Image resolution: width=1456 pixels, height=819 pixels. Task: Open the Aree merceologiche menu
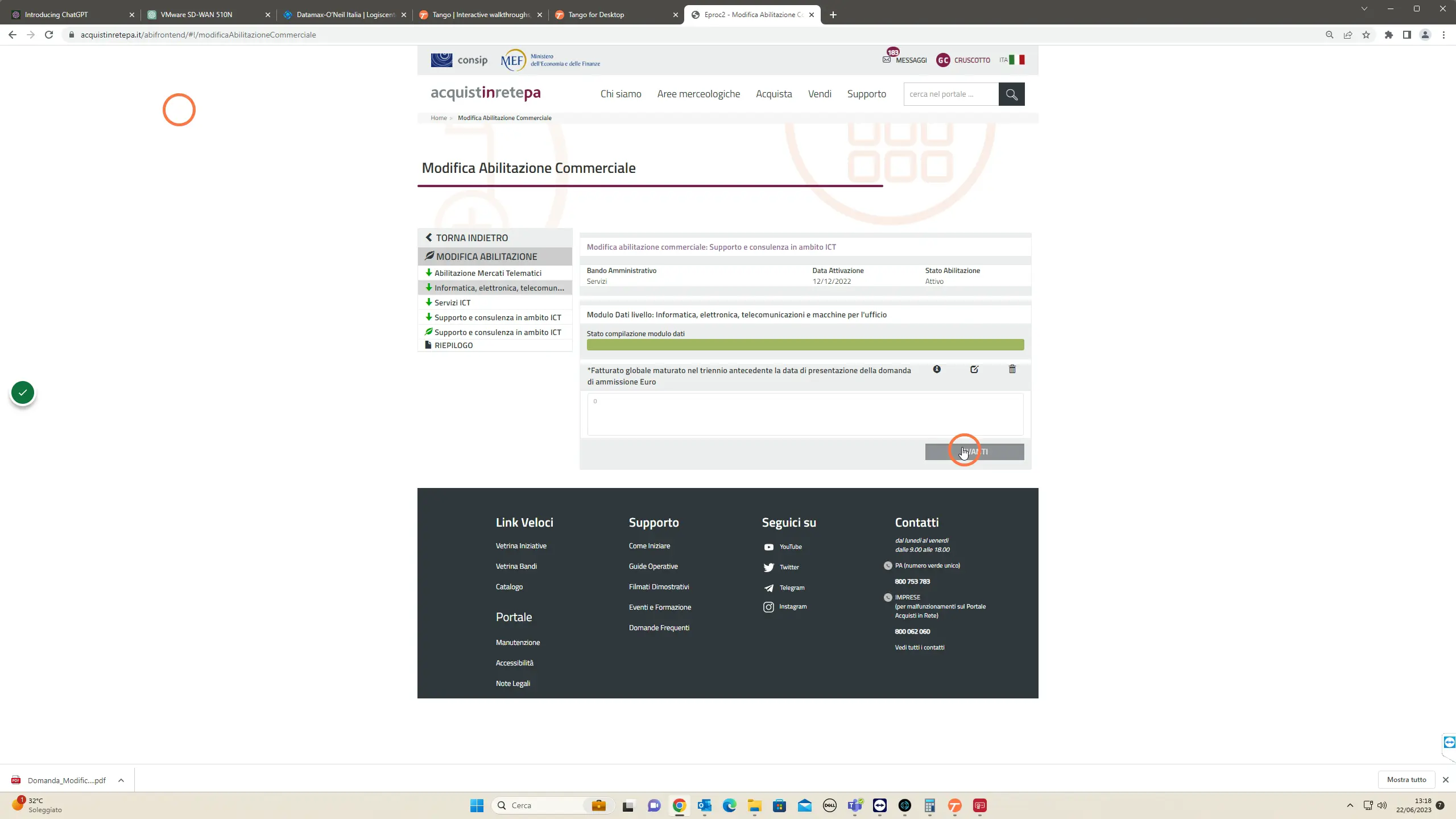698,94
